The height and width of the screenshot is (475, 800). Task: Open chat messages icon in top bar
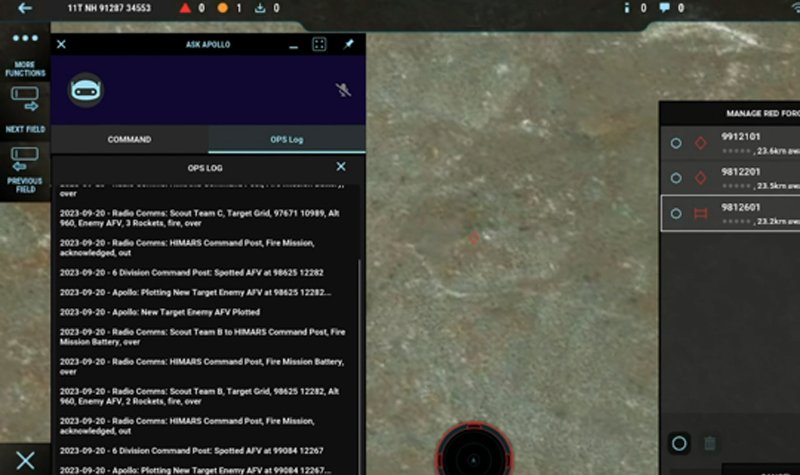[664, 8]
